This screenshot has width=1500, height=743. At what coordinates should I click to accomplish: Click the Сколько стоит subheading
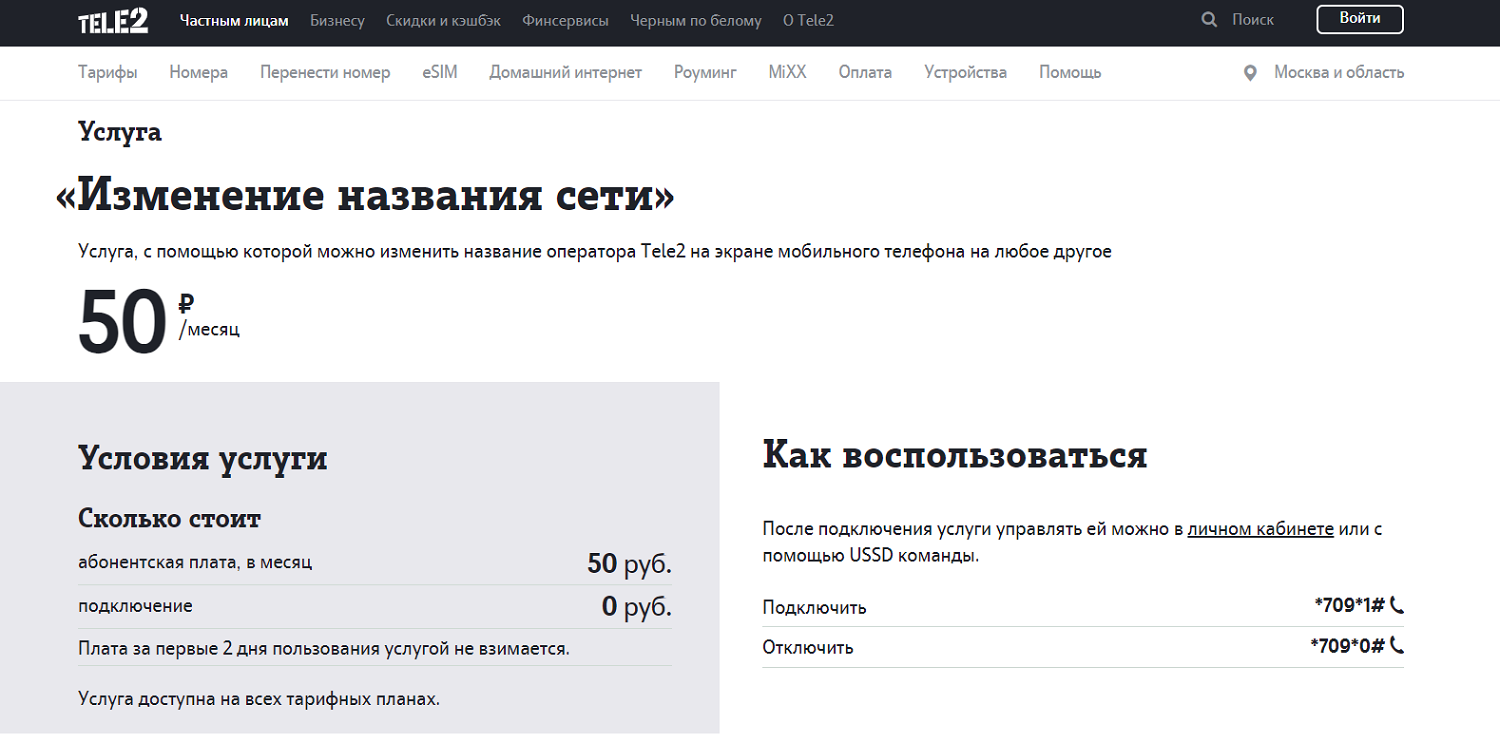coord(169,519)
